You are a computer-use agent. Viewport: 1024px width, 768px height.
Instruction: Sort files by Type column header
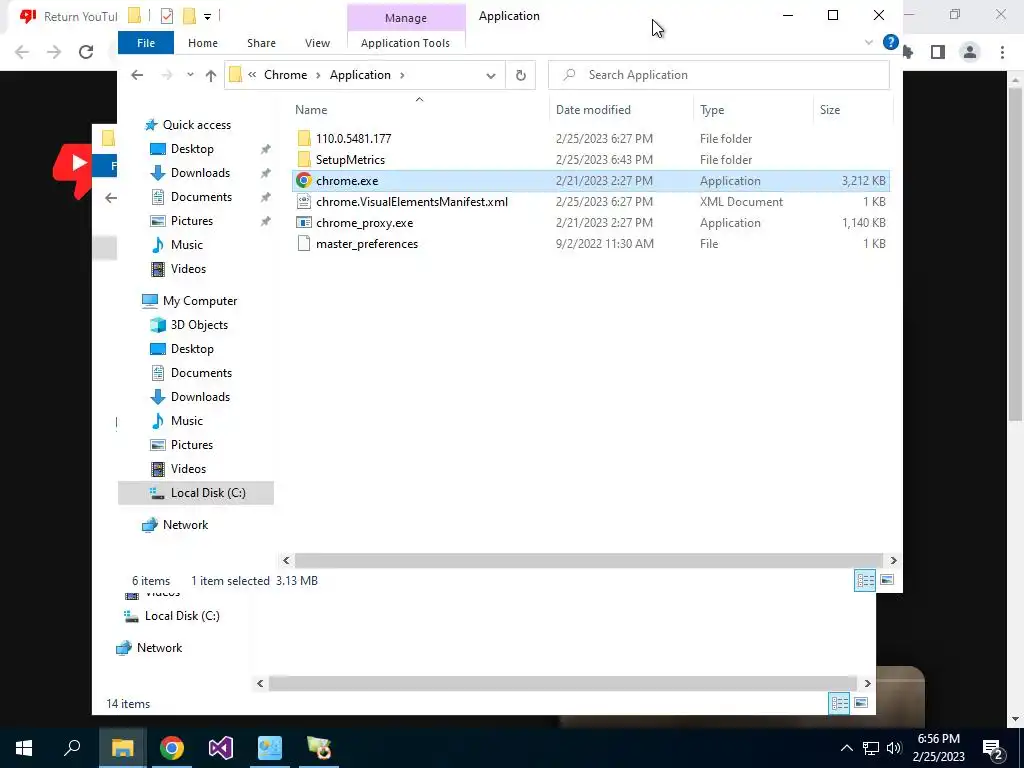click(712, 110)
